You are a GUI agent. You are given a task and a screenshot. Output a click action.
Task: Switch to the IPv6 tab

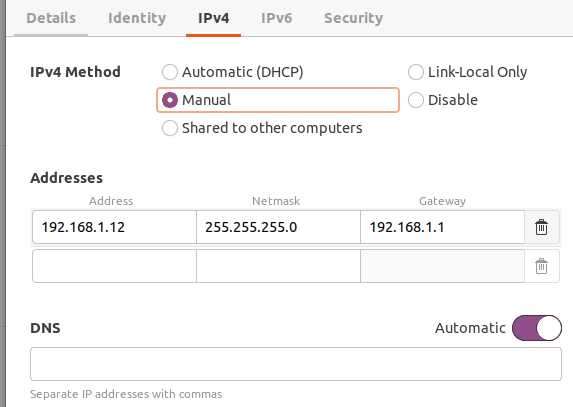pos(277,18)
